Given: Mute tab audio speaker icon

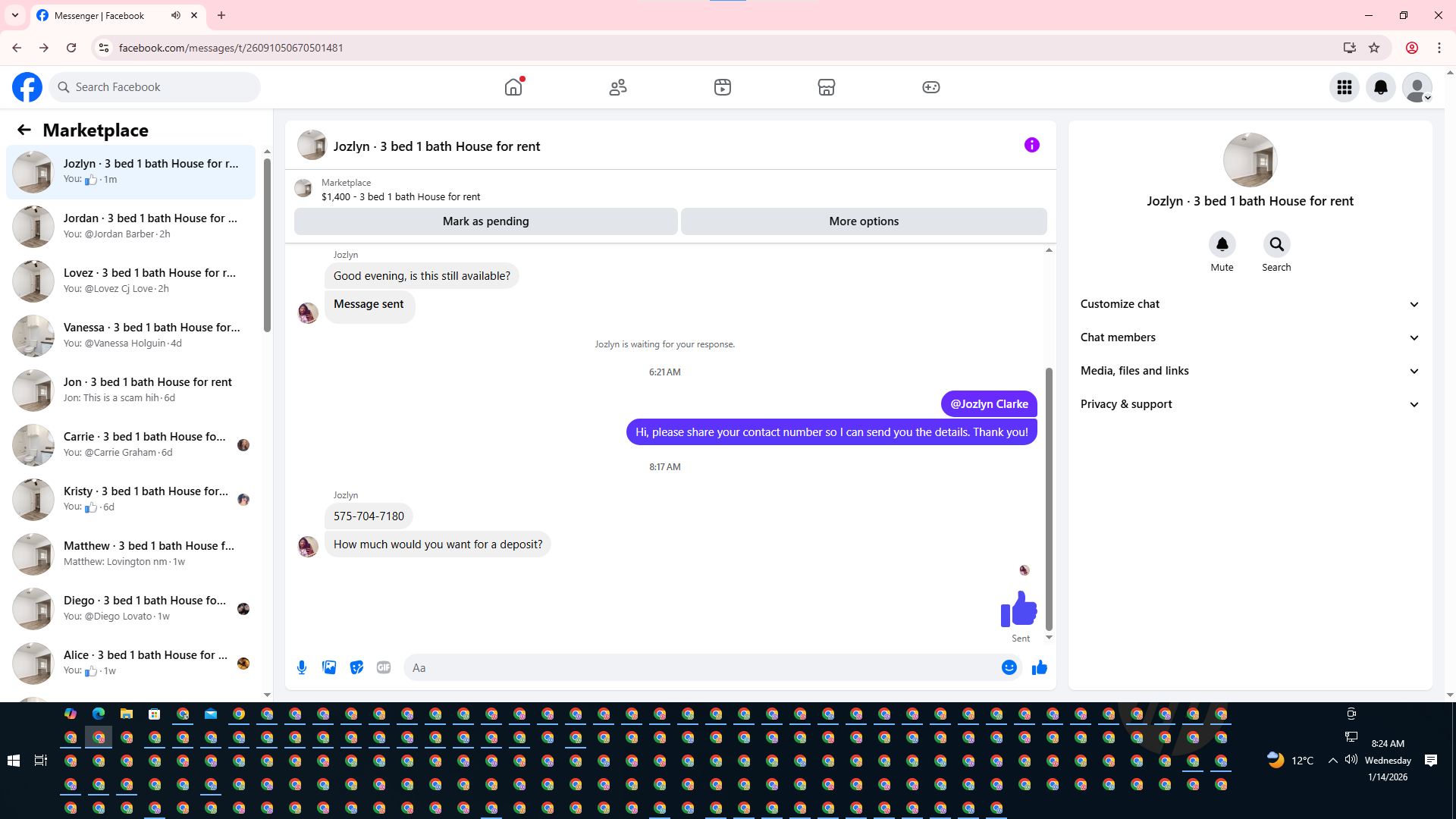Looking at the screenshot, I should point(176,15).
